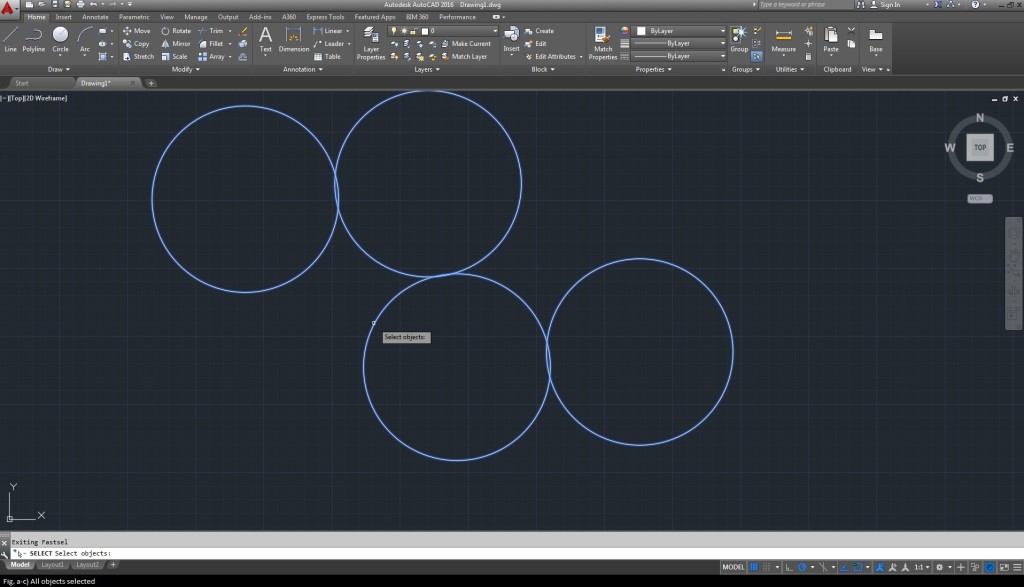Open the Layout1 tab
Viewport: 1024px width, 587px height.
click(x=52, y=565)
